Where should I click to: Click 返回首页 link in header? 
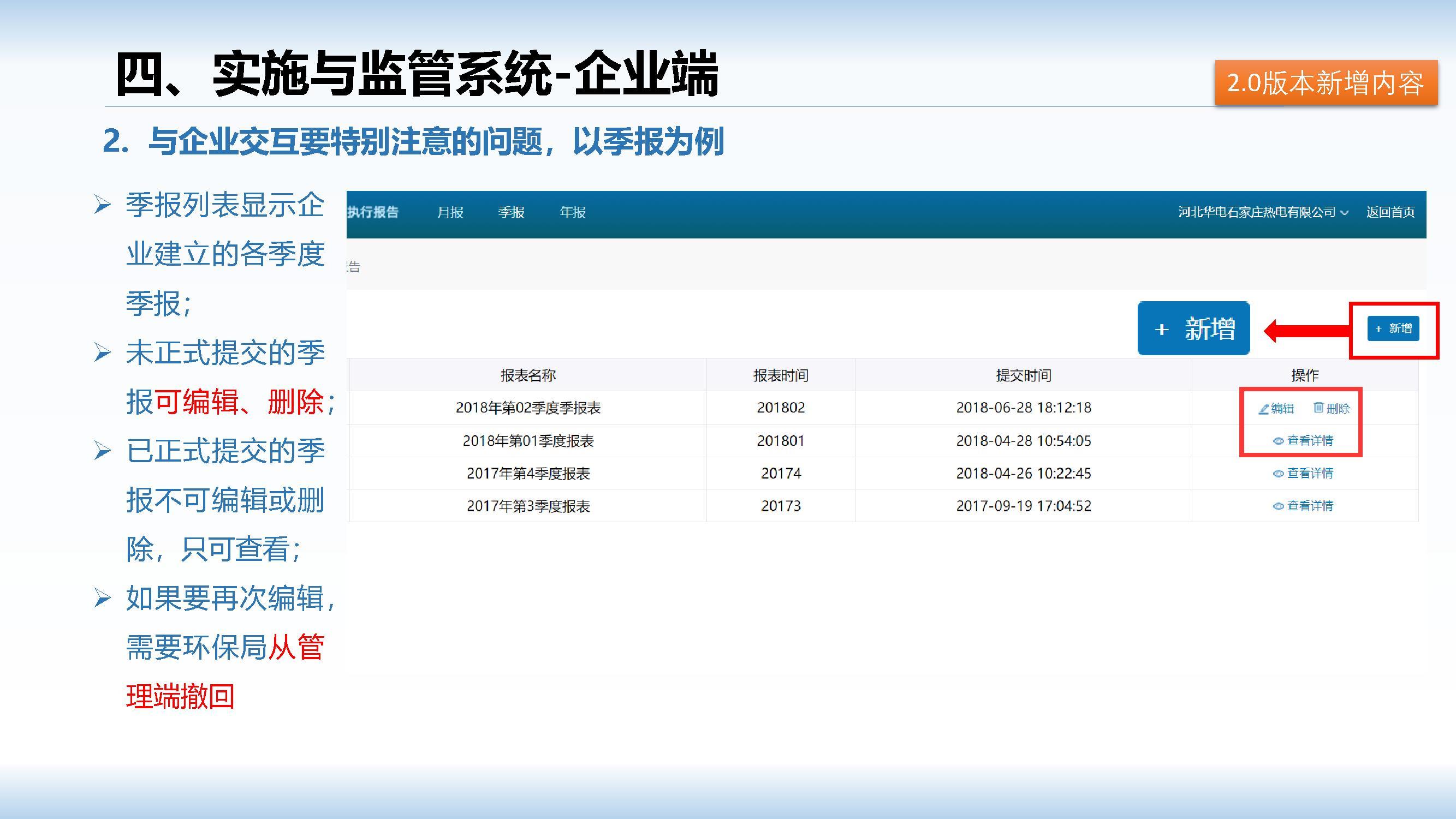tap(1390, 212)
